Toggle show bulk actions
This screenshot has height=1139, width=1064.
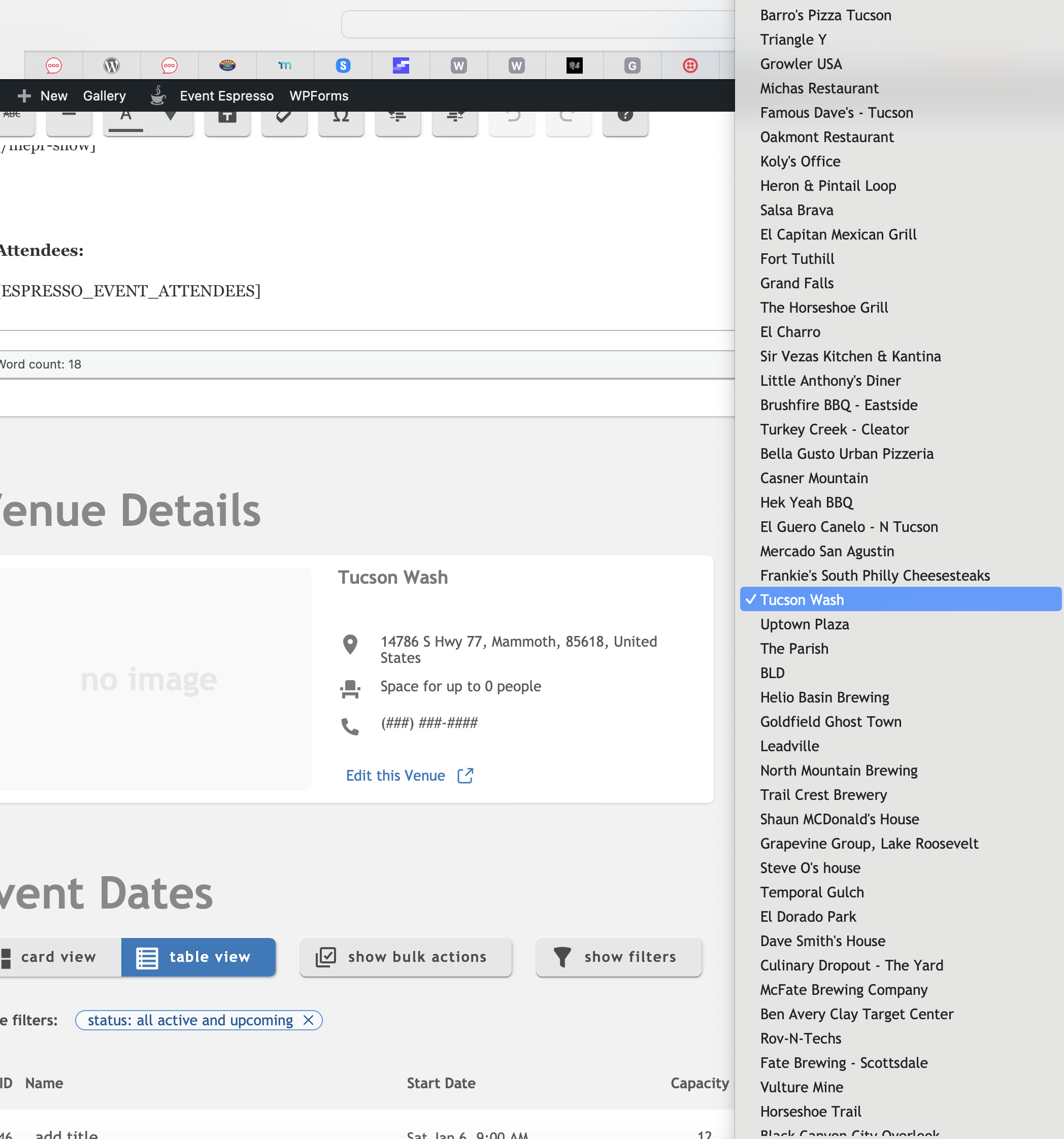coord(405,957)
